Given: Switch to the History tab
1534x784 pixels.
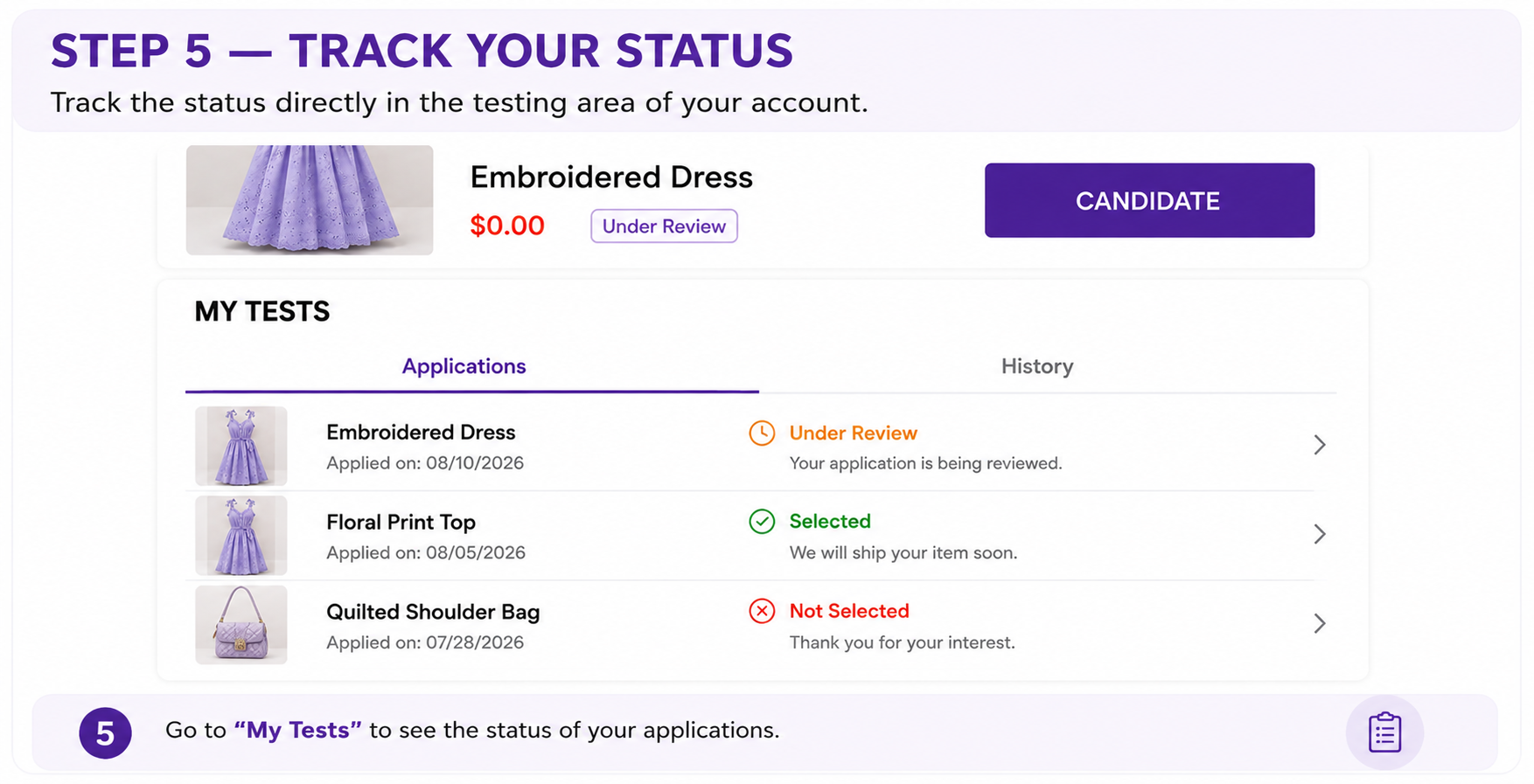Looking at the screenshot, I should tap(1037, 366).
